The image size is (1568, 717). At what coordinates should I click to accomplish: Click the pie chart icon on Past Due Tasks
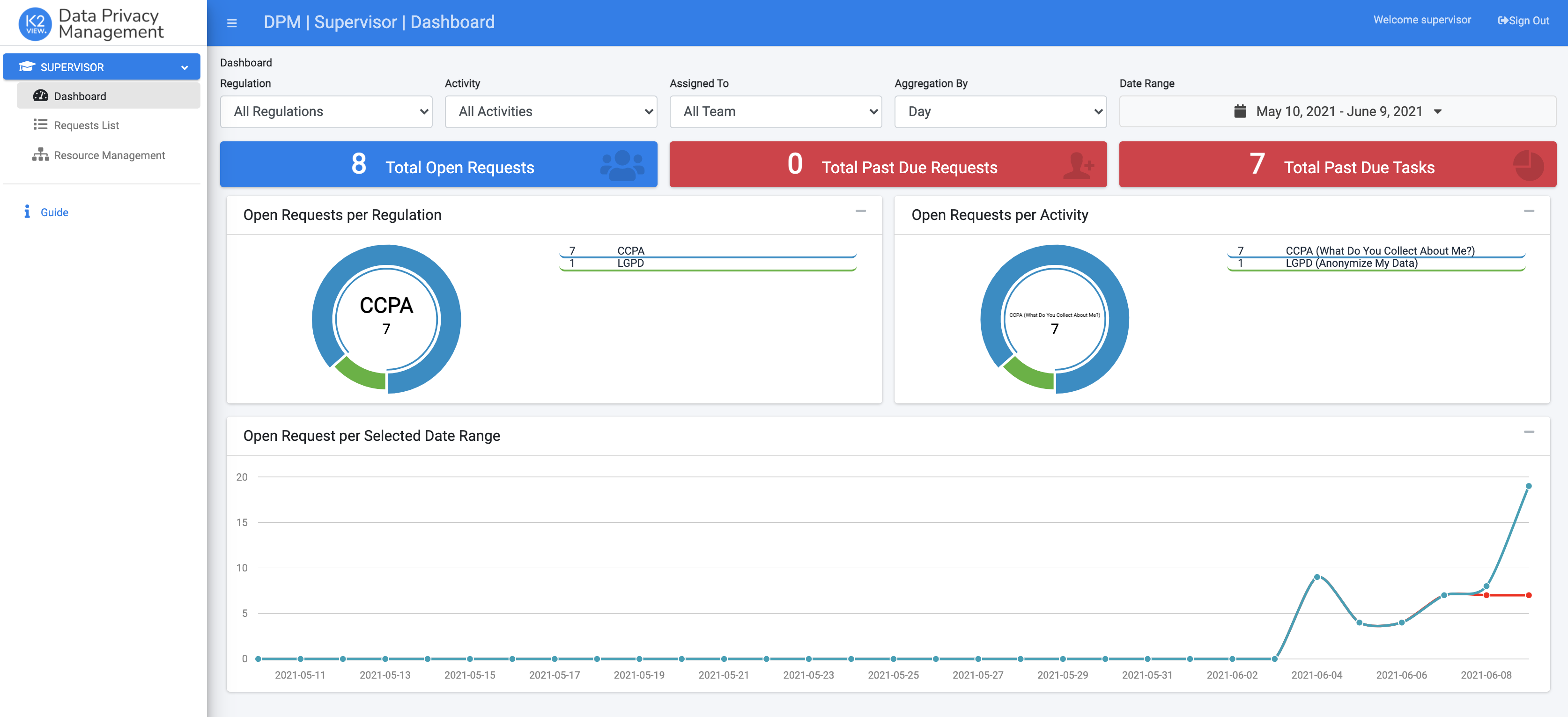click(x=1528, y=165)
